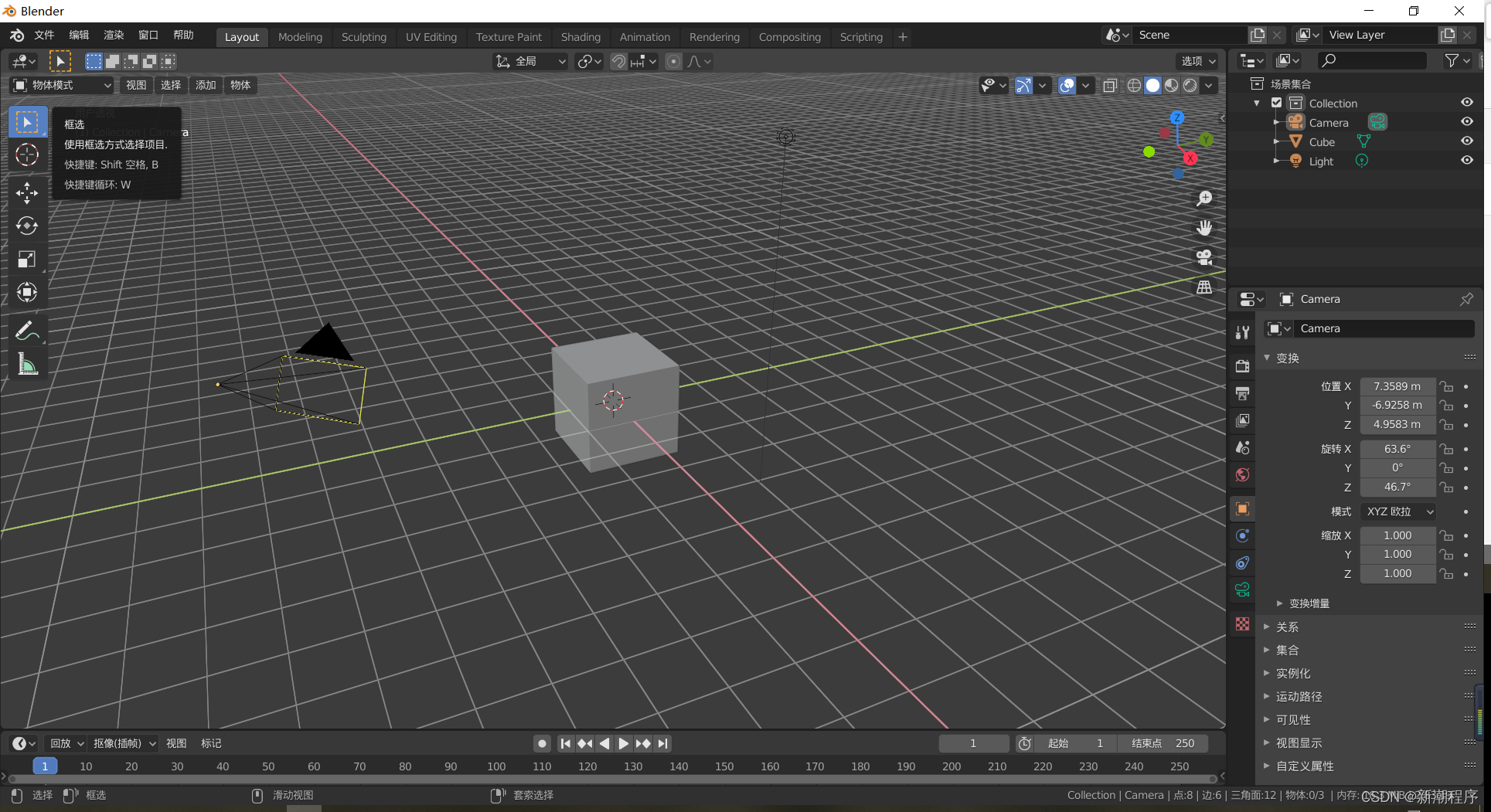
Task: Open the Object Constraints properties tab
Action: coord(1242,562)
